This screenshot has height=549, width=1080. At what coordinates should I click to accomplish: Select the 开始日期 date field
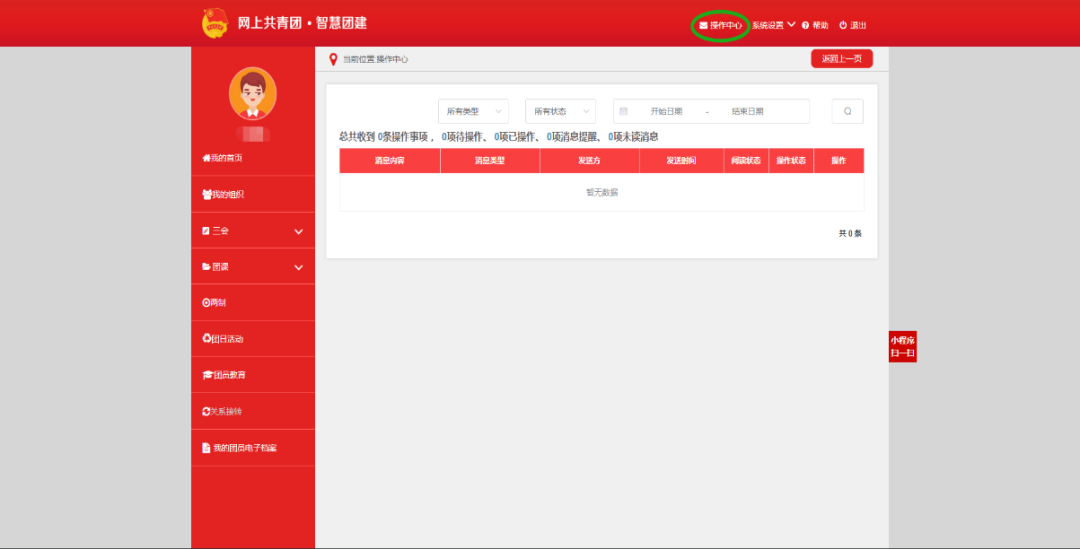coord(666,112)
